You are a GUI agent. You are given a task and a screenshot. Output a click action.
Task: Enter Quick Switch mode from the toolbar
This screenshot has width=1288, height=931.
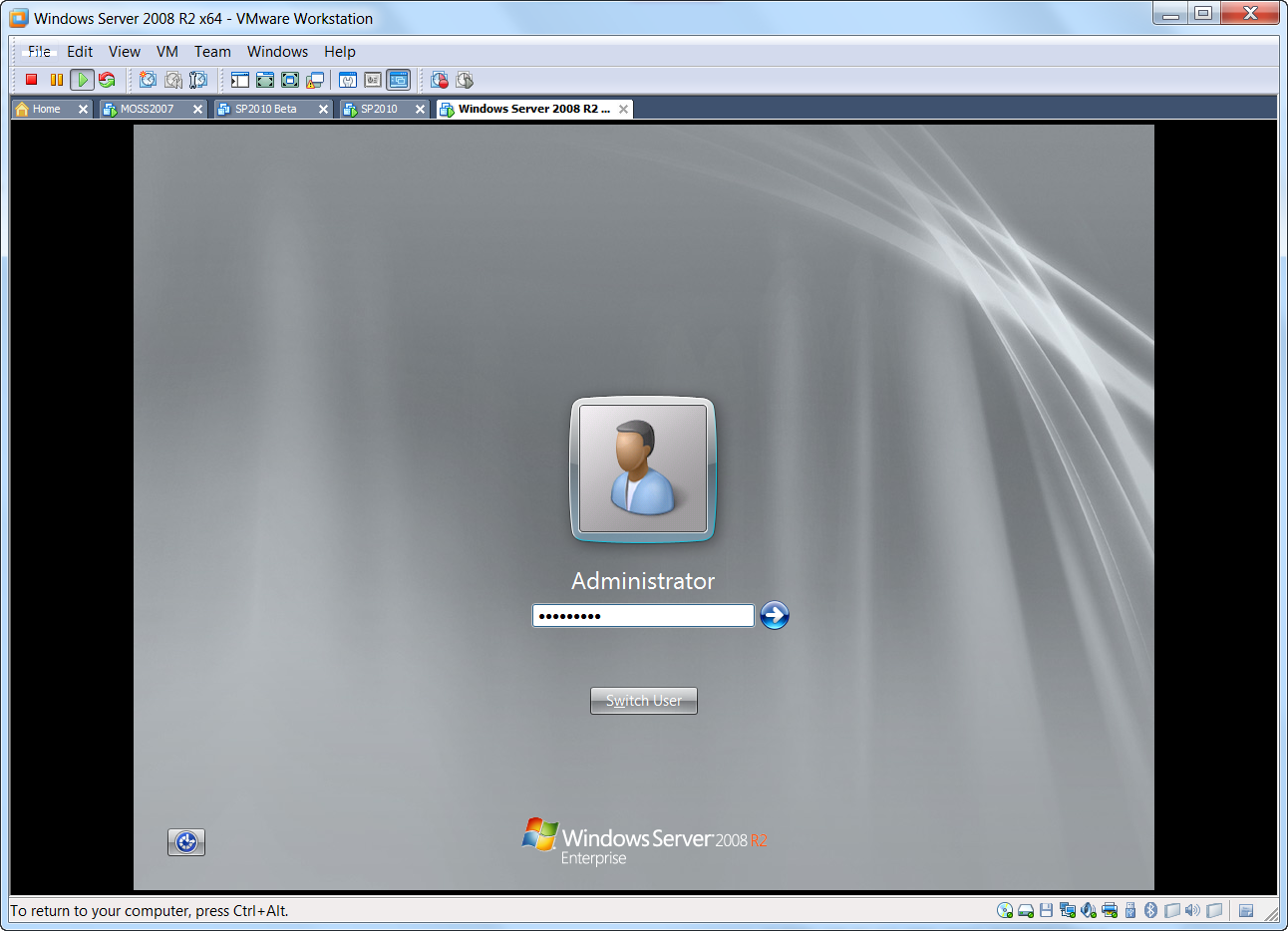(x=265, y=80)
